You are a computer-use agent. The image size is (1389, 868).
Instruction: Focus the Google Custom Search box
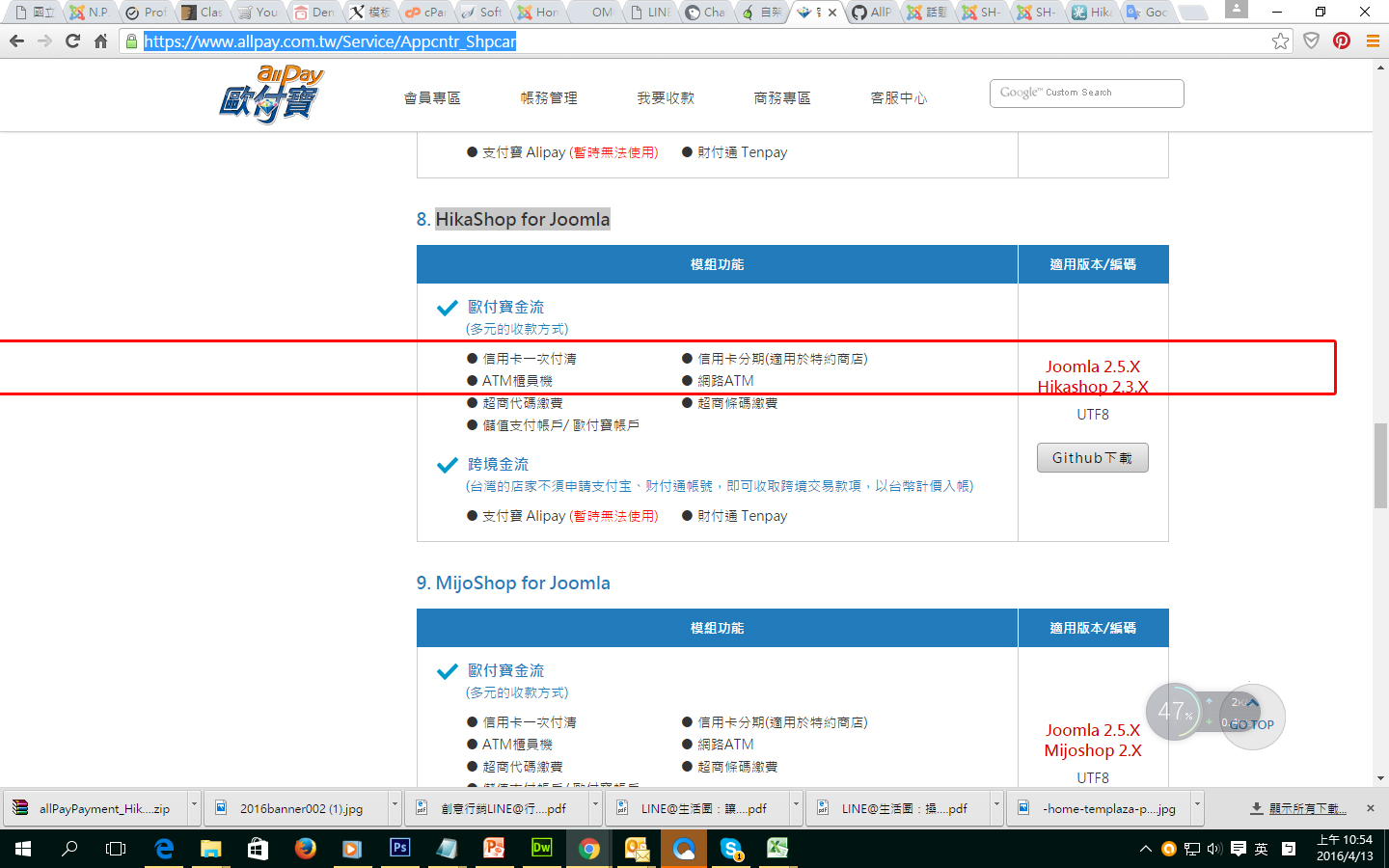coord(1087,94)
